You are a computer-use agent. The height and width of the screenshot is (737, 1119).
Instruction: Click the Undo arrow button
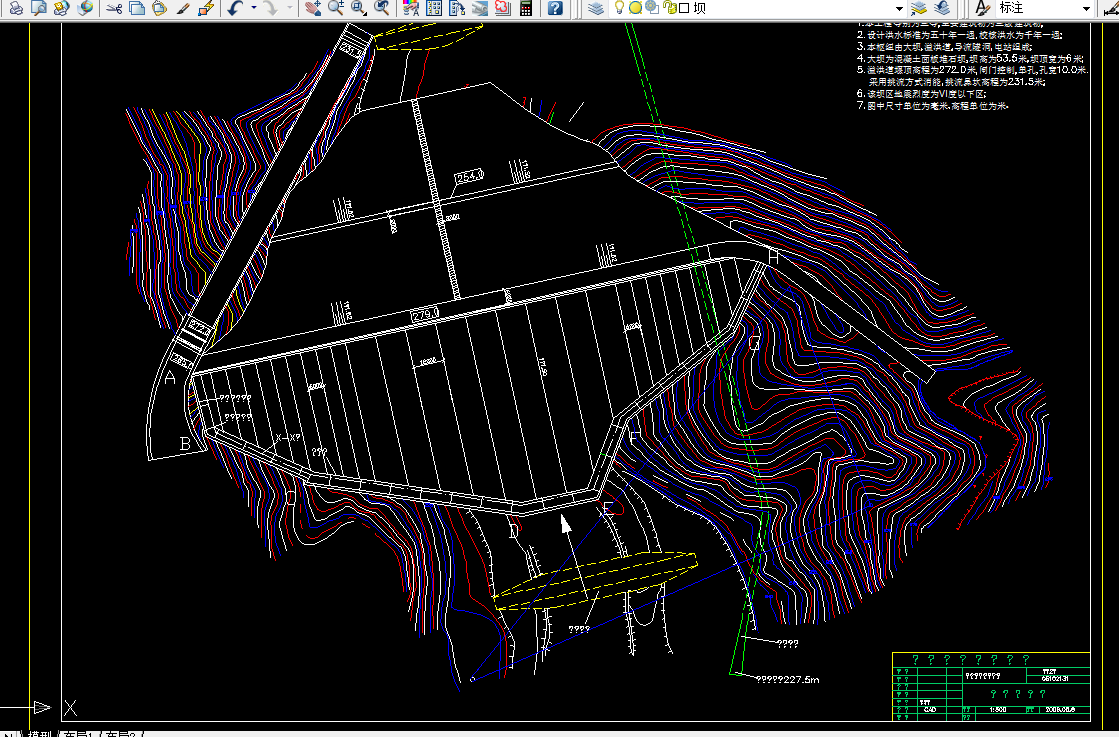point(235,9)
